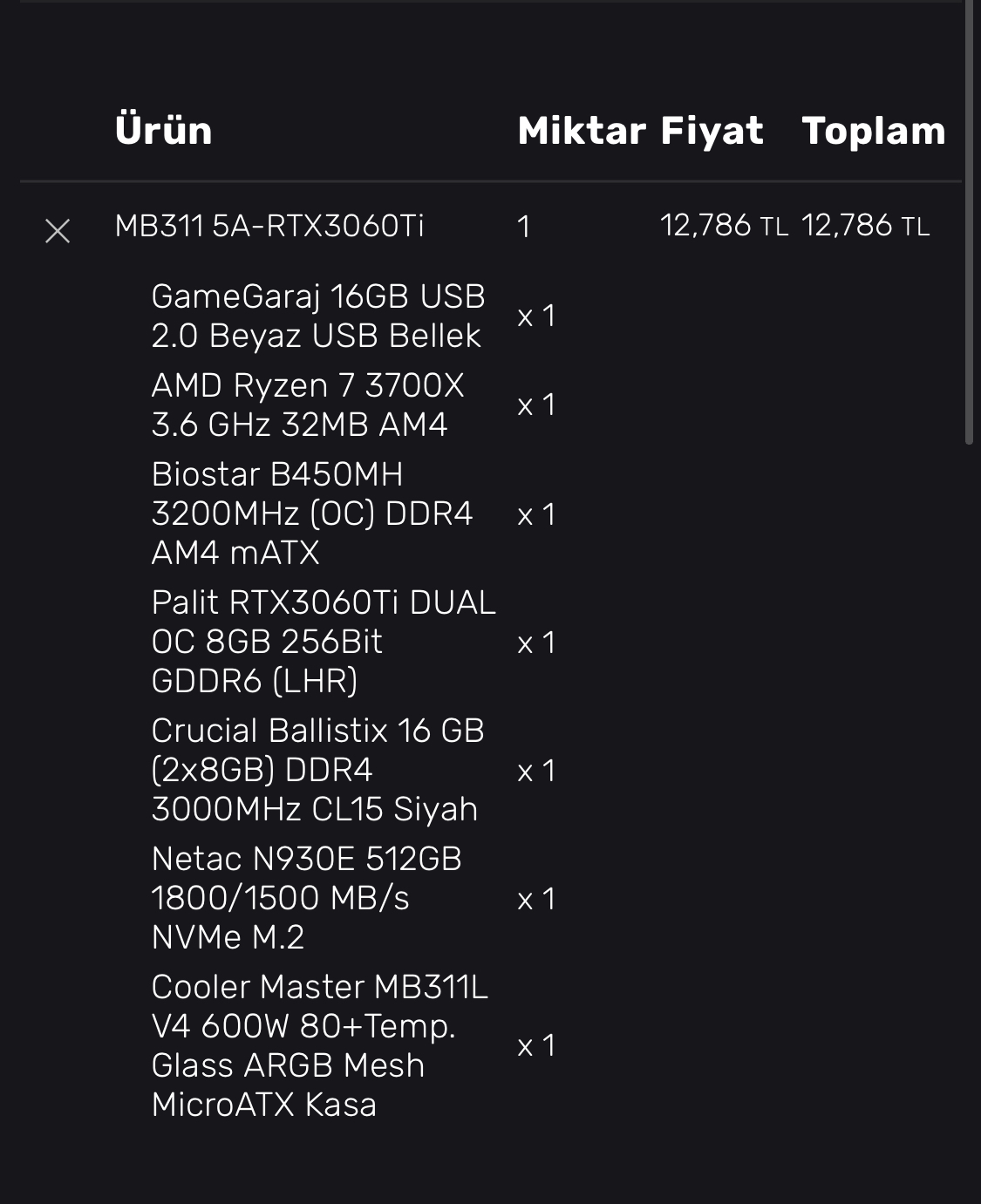Select the Toplam column header
981x1204 pixels.
[x=874, y=131]
